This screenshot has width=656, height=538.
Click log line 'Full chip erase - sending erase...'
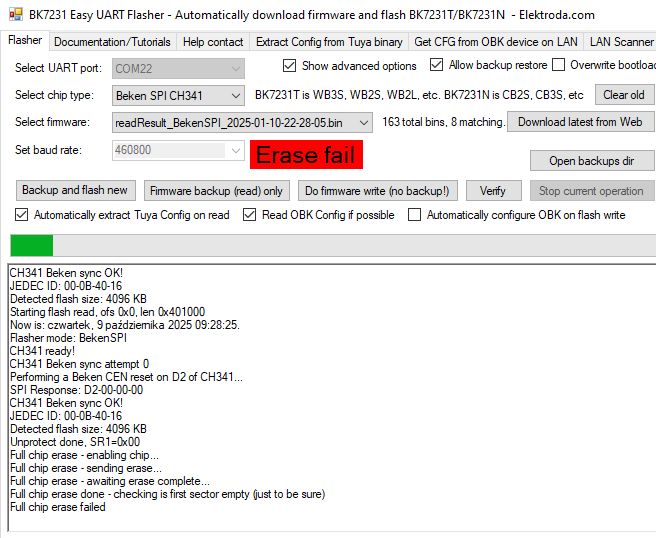[86, 468]
